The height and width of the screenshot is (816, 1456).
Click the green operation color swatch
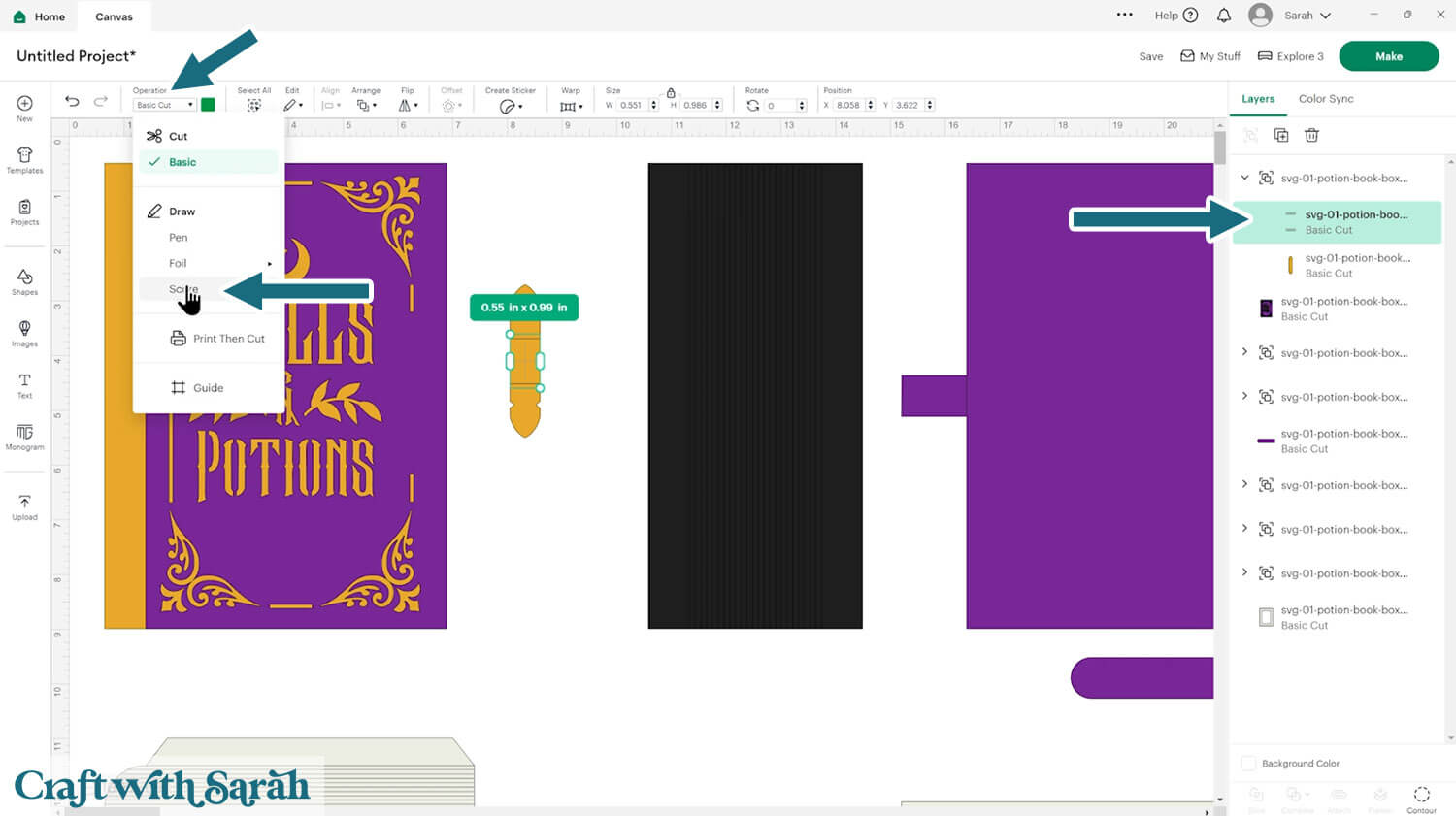tap(208, 105)
